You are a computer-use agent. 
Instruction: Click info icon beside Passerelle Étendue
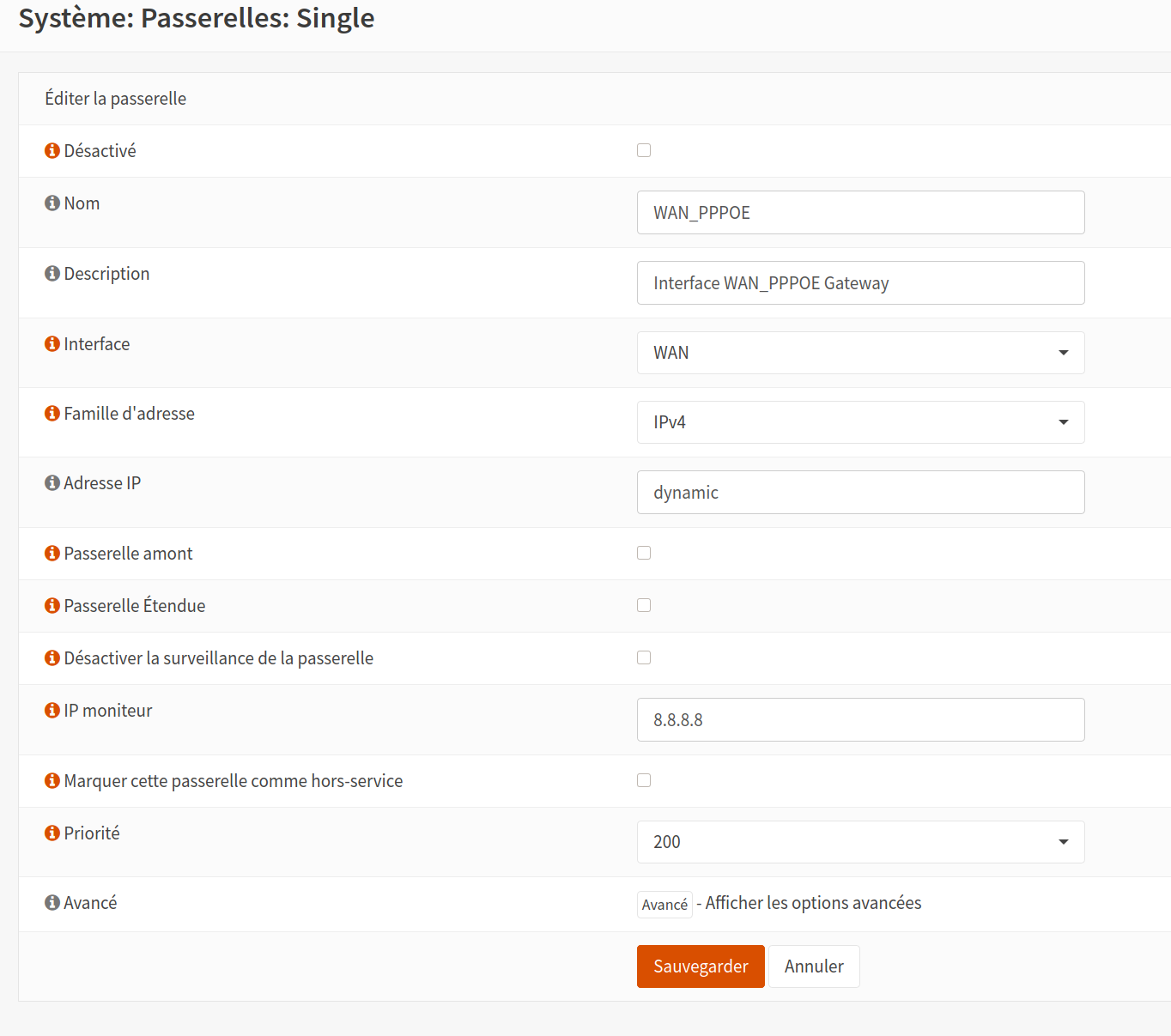[x=52, y=606]
